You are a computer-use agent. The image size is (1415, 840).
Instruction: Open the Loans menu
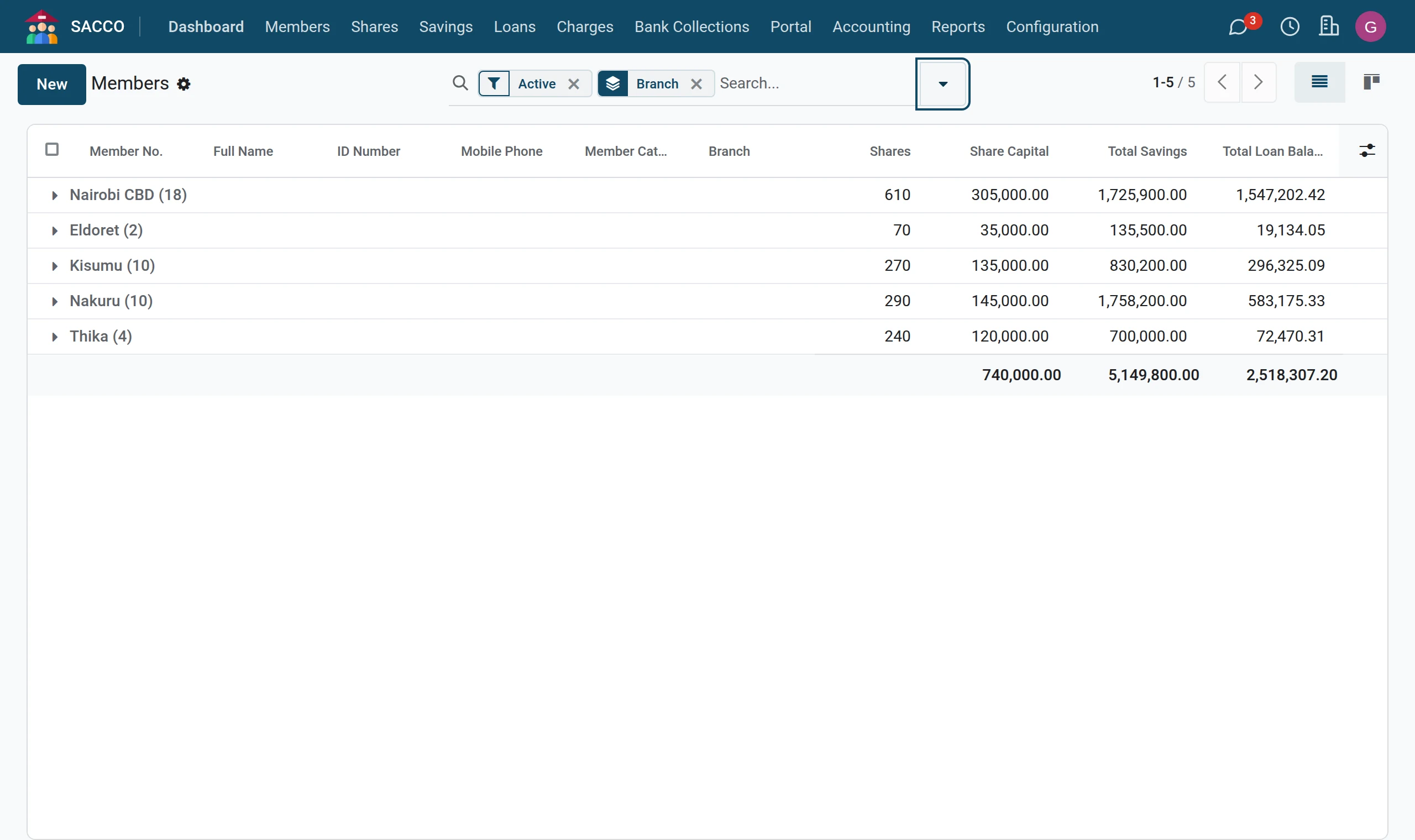[515, 27]
